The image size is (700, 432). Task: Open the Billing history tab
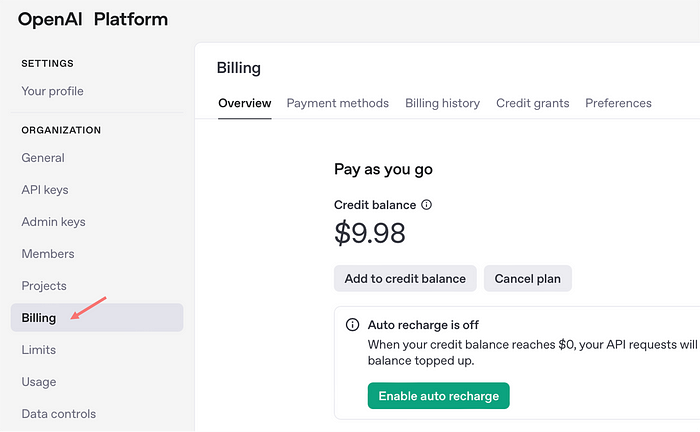442,103
